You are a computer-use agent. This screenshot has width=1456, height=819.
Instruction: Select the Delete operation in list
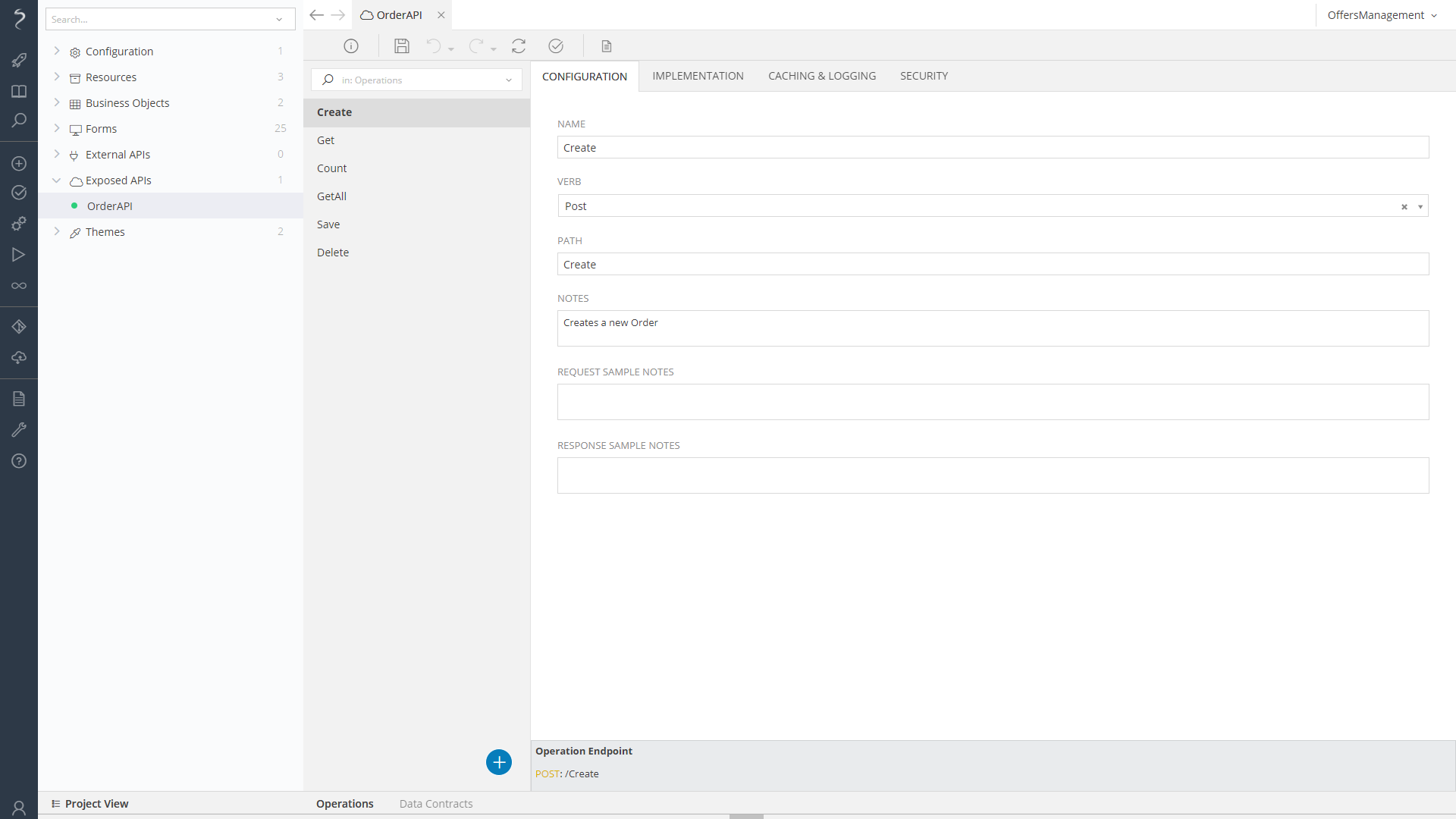coord(333,253)
